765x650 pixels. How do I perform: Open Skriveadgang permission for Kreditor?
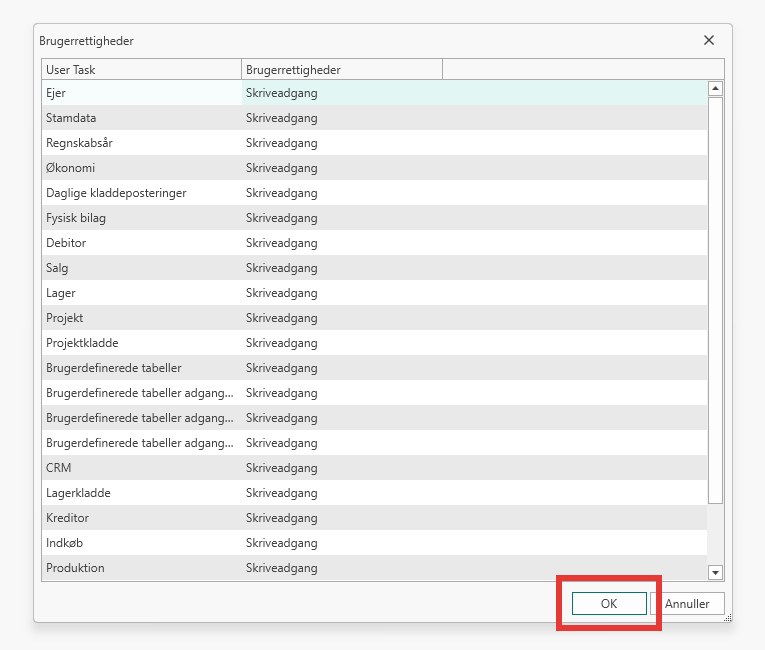[342, 518]
